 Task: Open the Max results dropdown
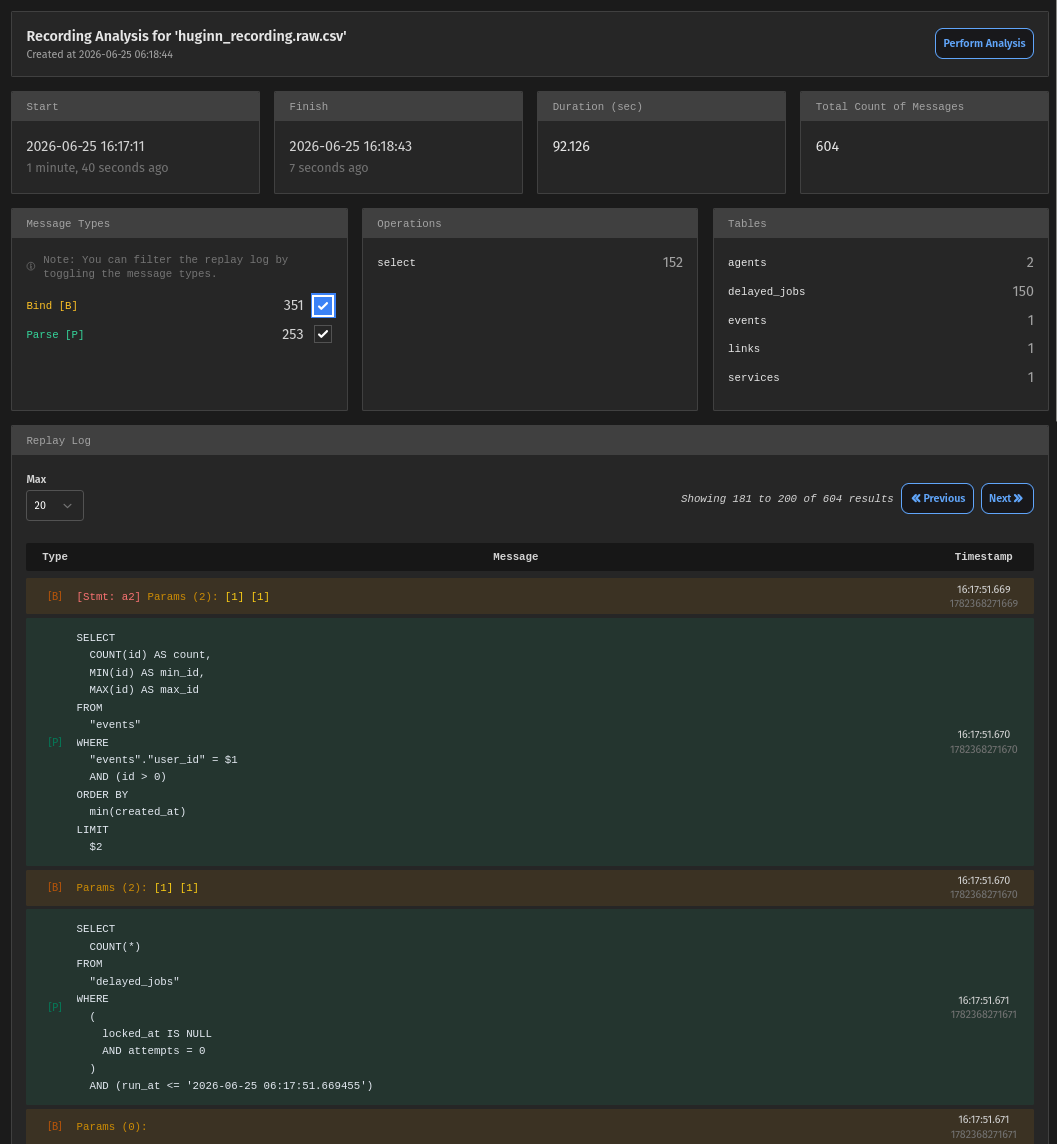(55, 506)
